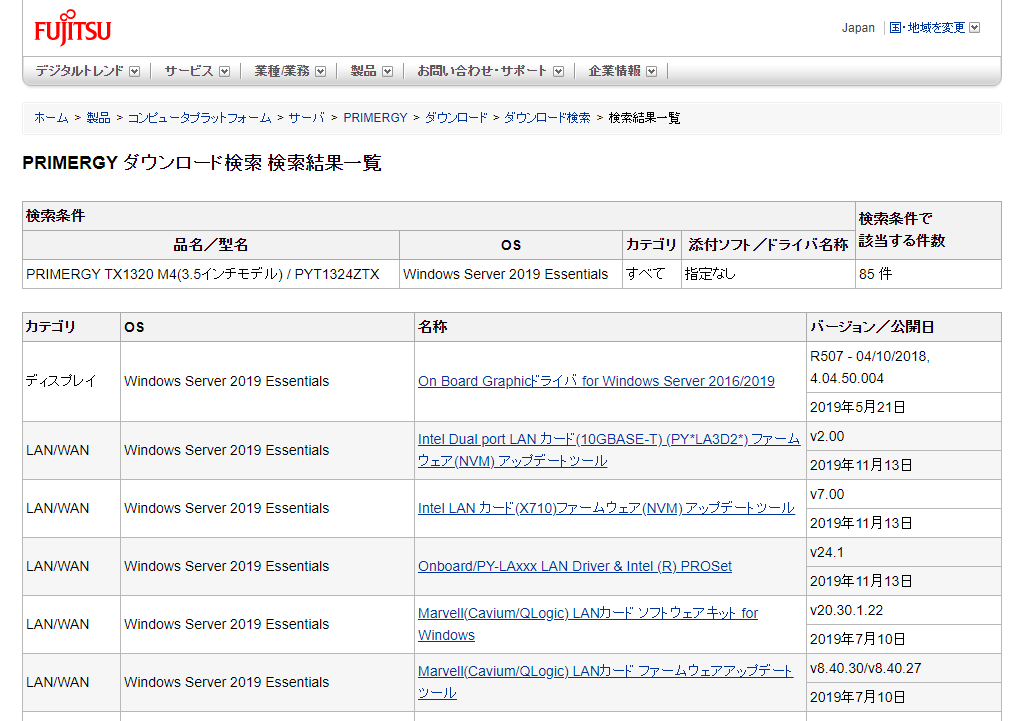The image size is (1019, 721).
Task: Expand the お問い合わせ・サポート dropdown arrow
Action: (x=558, y=72)
